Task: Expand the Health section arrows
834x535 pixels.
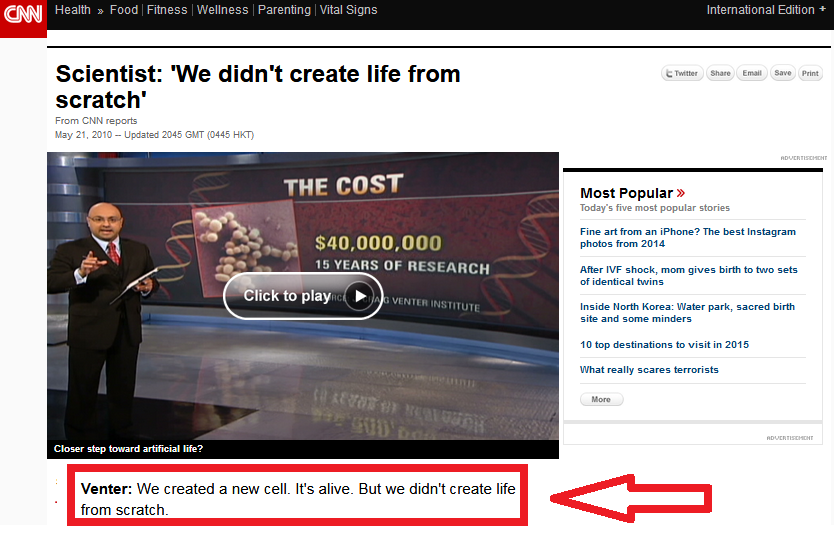Action: [x=100, y=10]
